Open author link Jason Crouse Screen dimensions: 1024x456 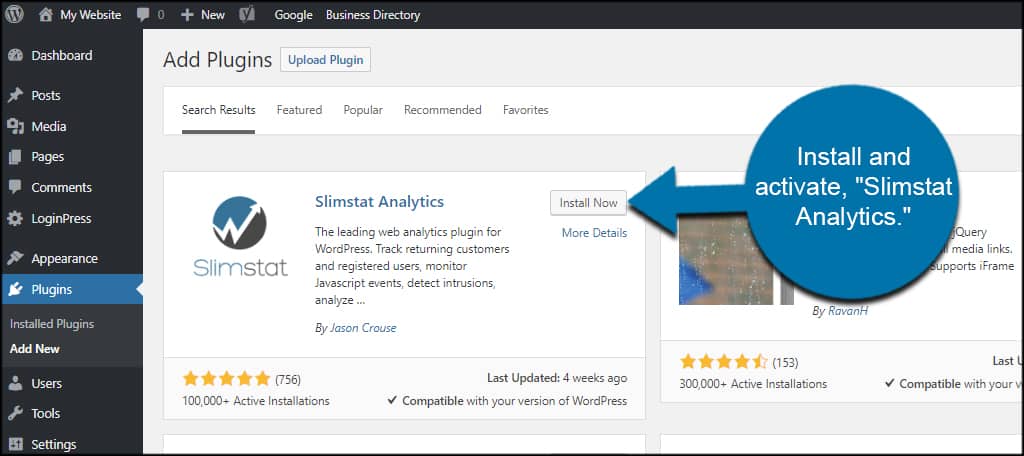tap(363, 328)
